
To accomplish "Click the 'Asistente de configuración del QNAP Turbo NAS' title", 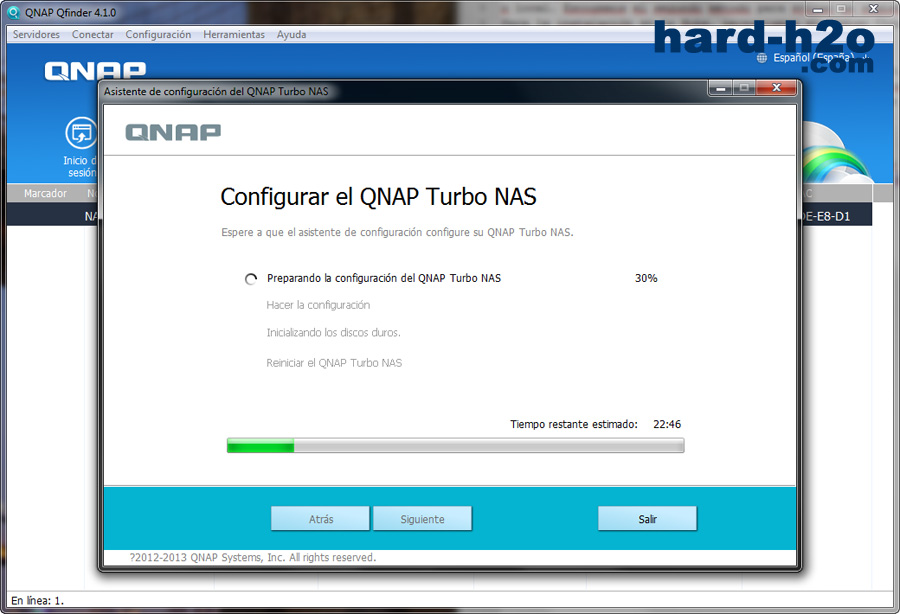I will coord(216,91).
